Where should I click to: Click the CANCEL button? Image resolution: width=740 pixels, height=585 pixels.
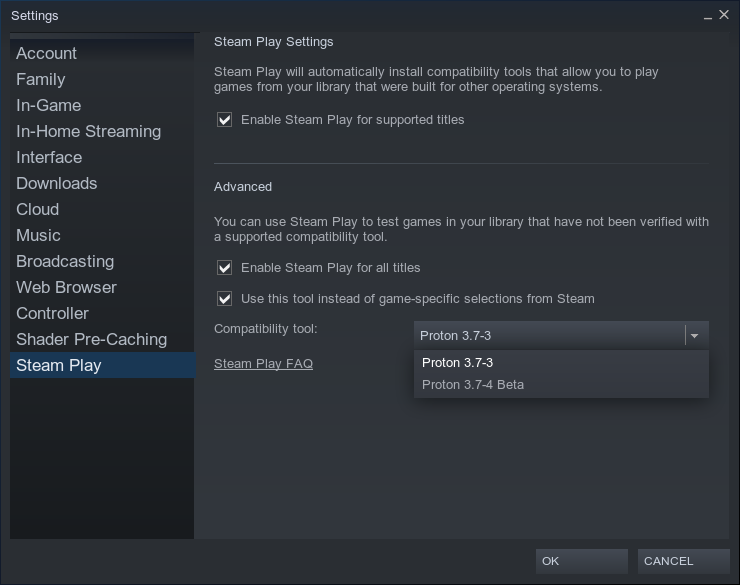pyautogui.click(x=683, y=561)
